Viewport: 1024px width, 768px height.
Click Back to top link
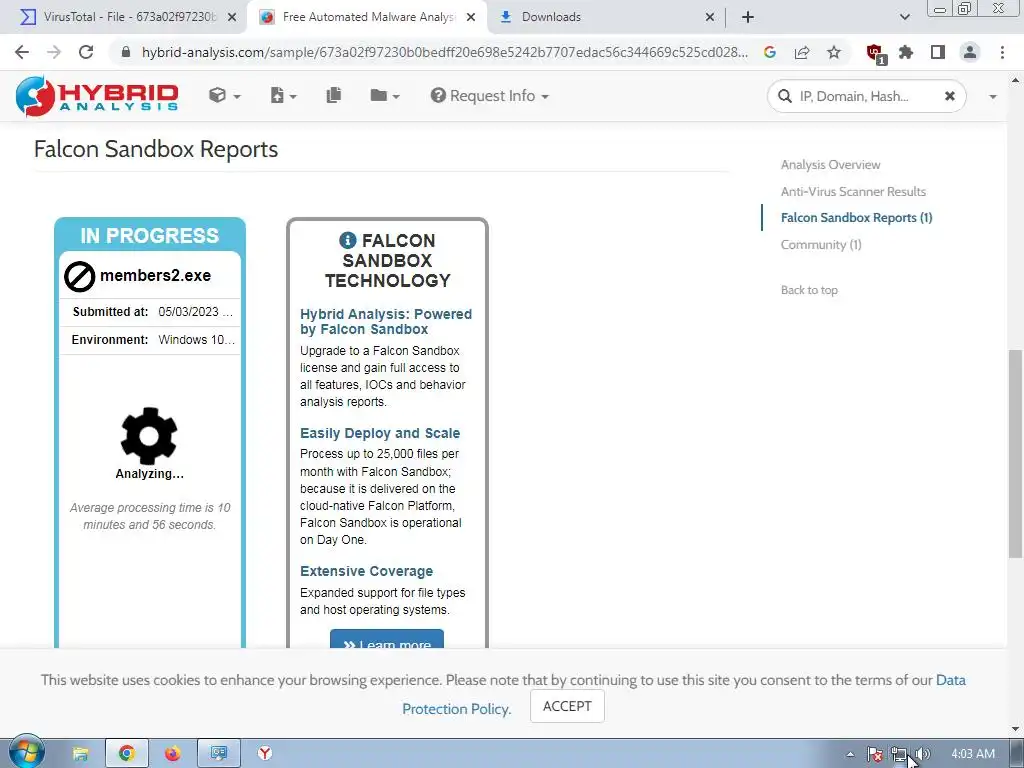(809, 290)
